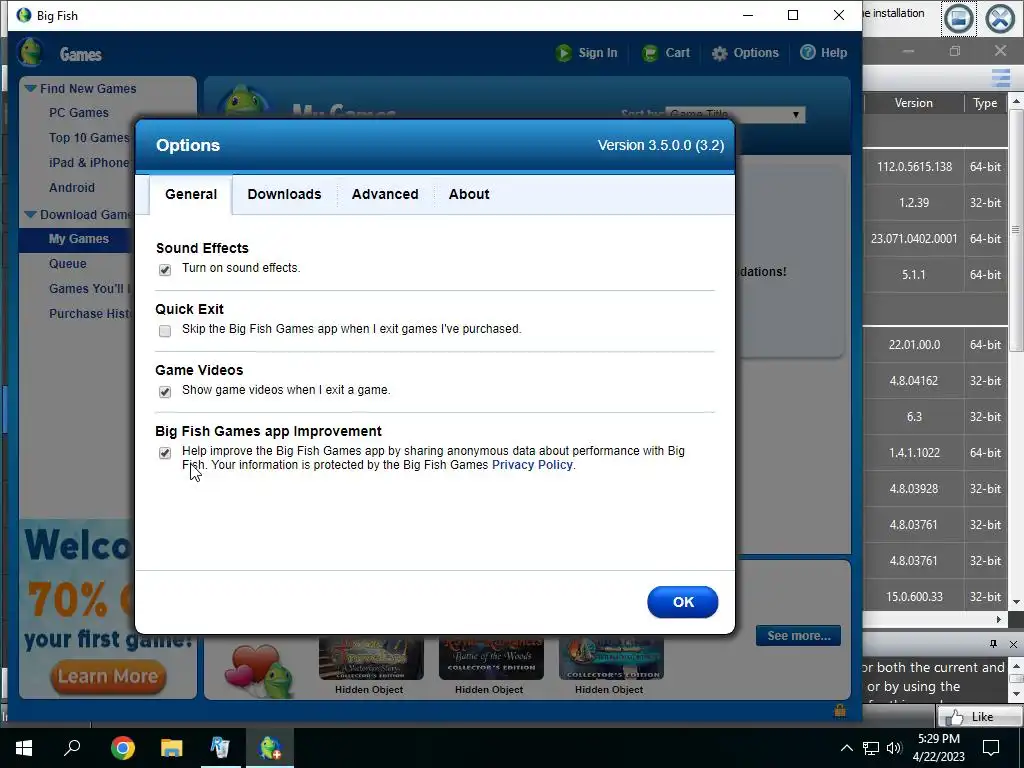Open the notification center icon
The width and height of the screenshot is (1024, 768).
tap(991, 748)
